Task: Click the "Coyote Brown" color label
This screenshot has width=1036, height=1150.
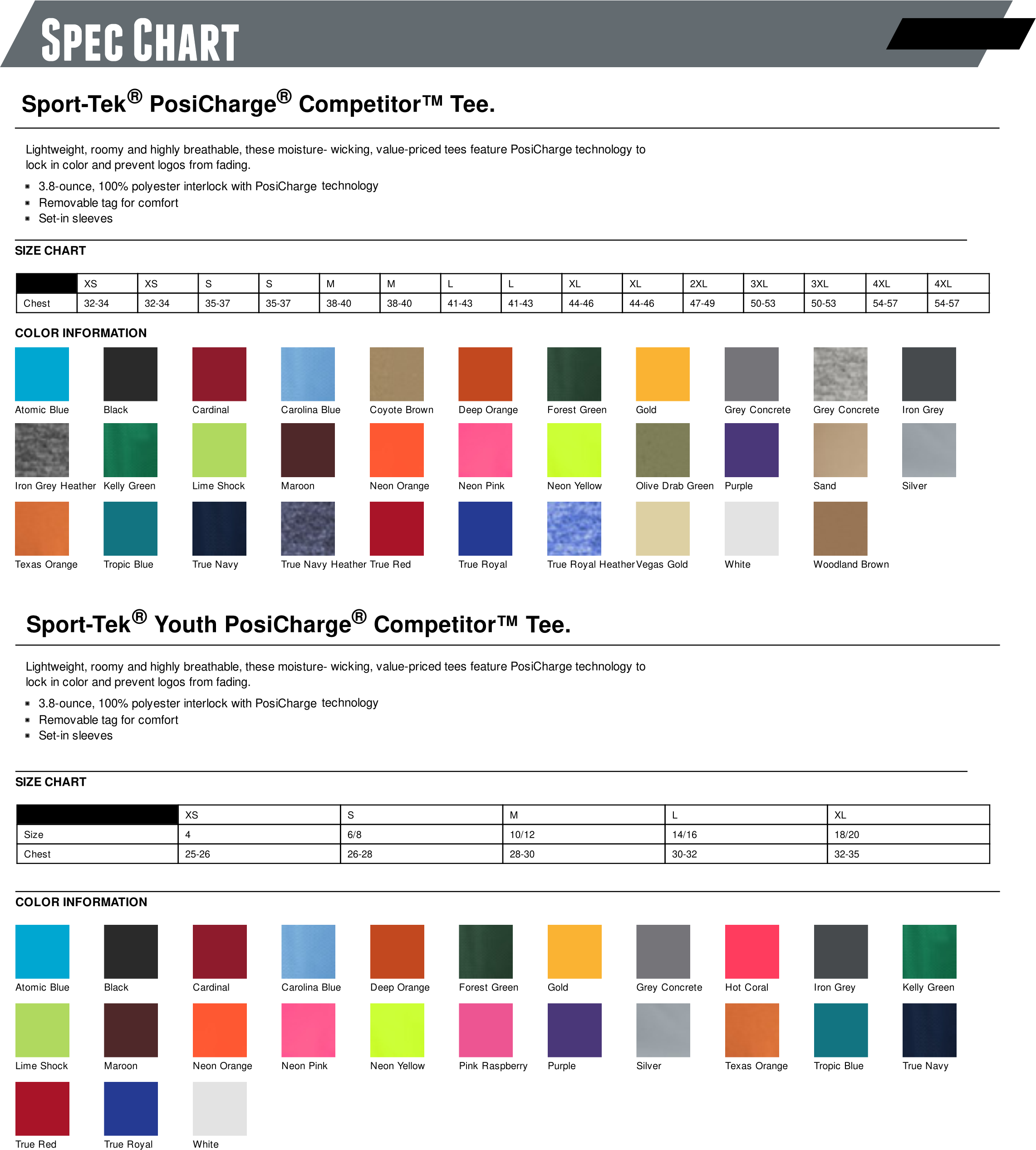Action: 401,410
